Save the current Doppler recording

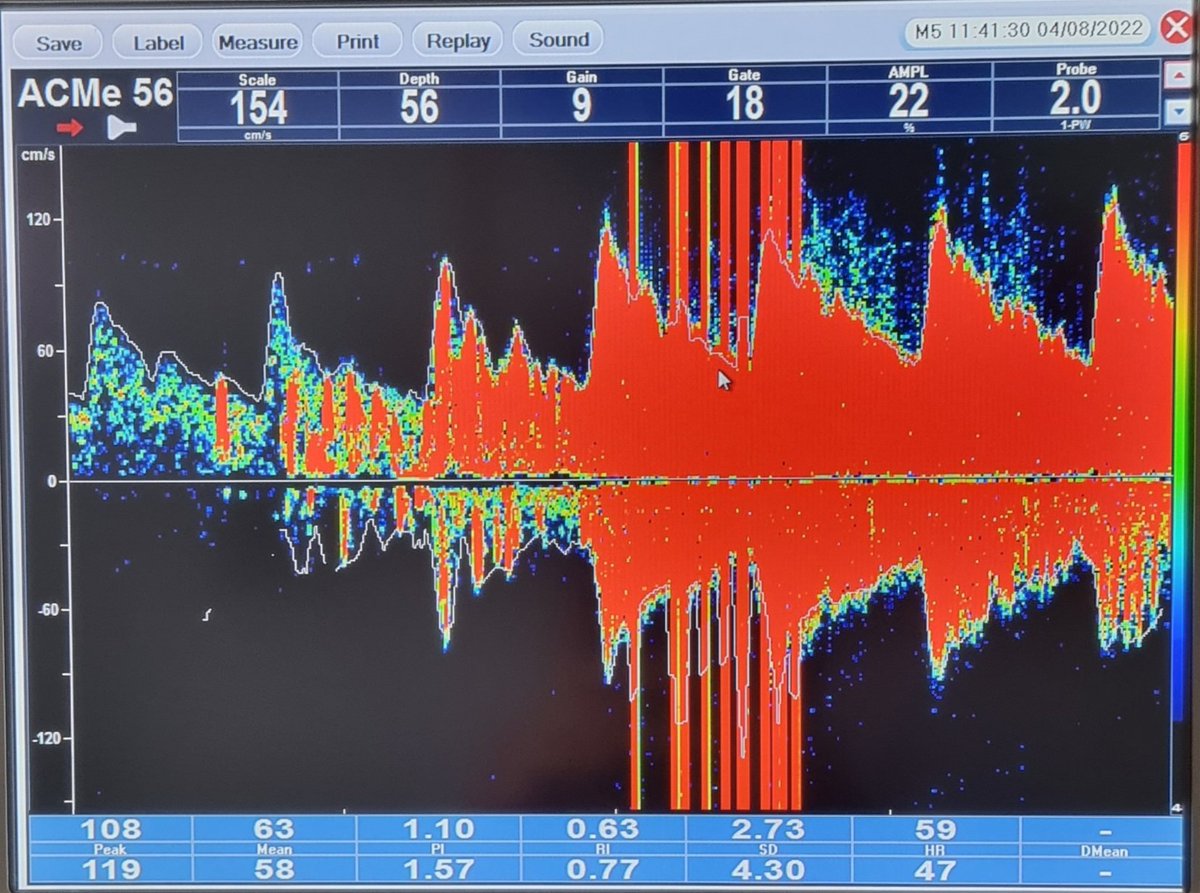57,43
